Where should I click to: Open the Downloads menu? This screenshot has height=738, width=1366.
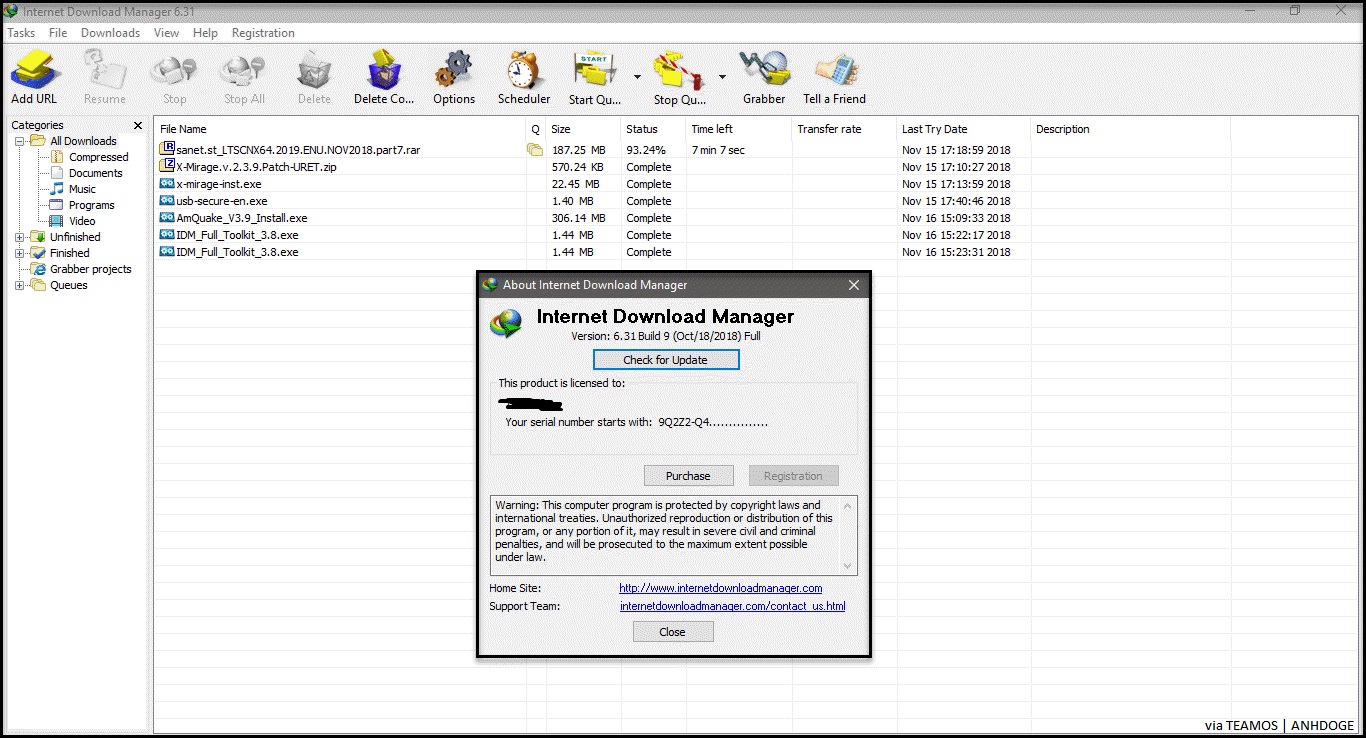(x=110, y=33)
